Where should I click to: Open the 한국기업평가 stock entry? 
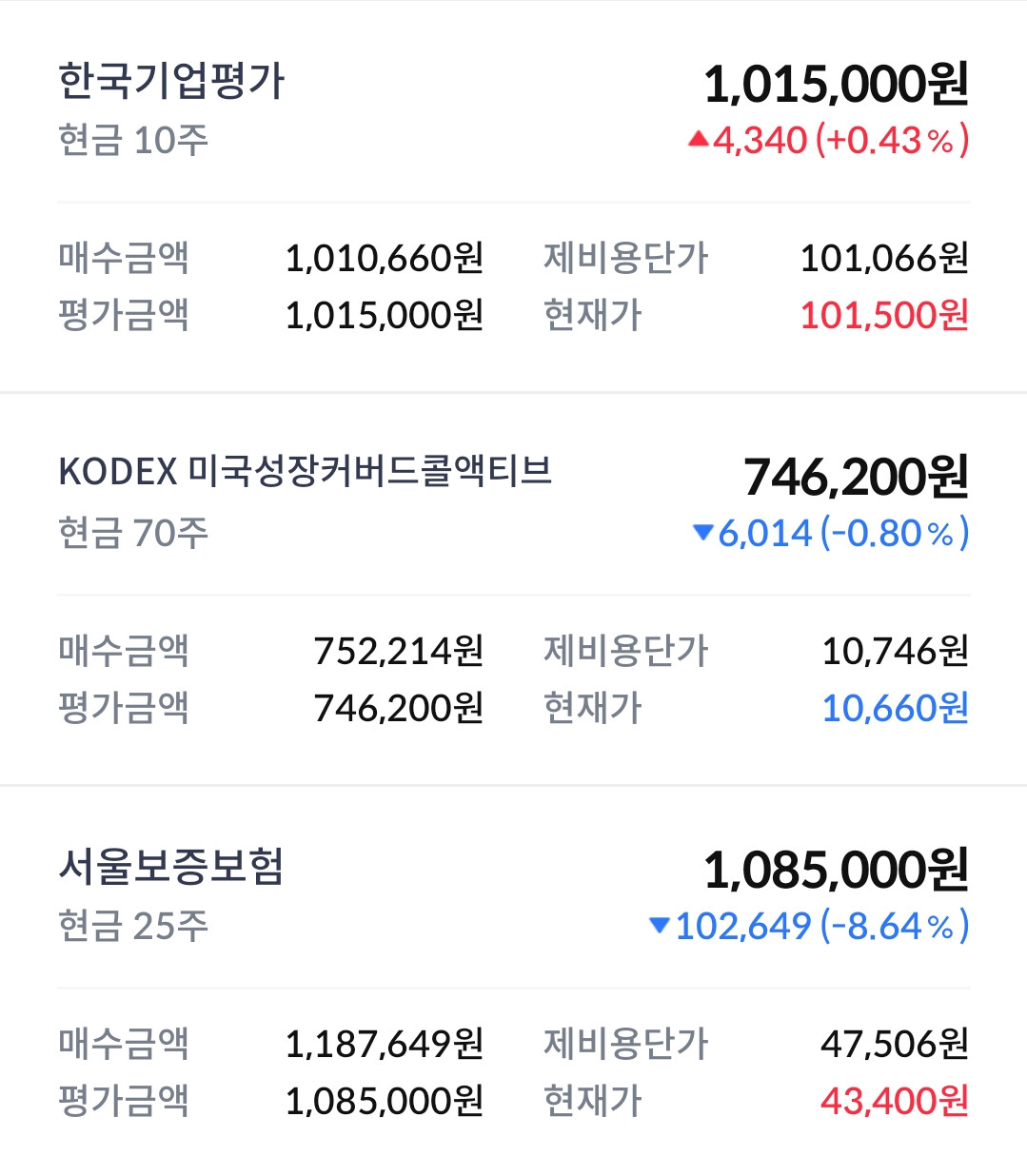(171, 81)
